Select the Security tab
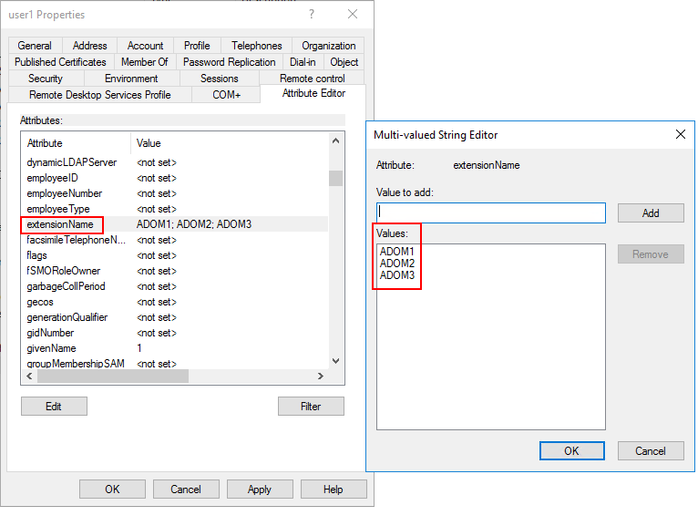The height and width of the screenshot is (507, 698). click(45, 78)
